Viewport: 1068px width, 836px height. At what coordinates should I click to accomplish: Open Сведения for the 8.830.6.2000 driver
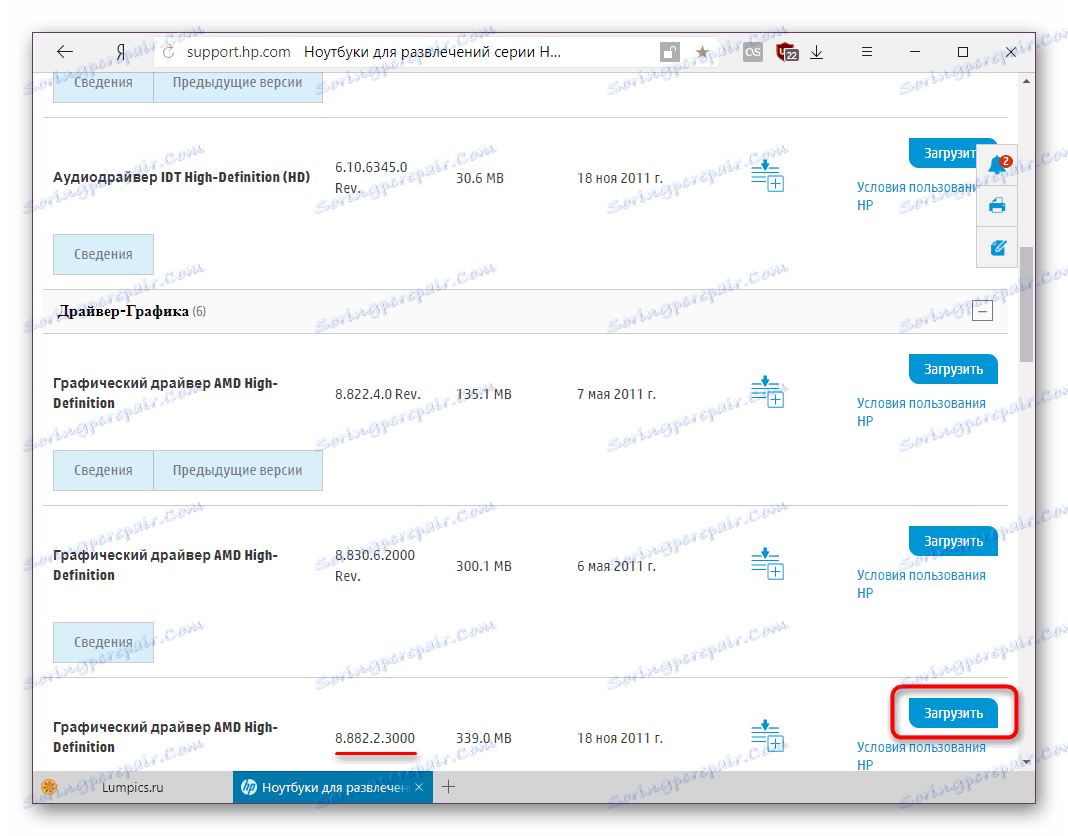104,642
